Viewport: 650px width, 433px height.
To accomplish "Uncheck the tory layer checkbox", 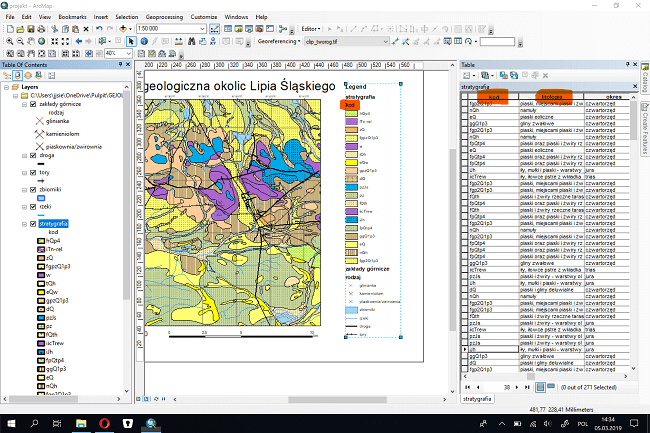I will pos(33,172).
